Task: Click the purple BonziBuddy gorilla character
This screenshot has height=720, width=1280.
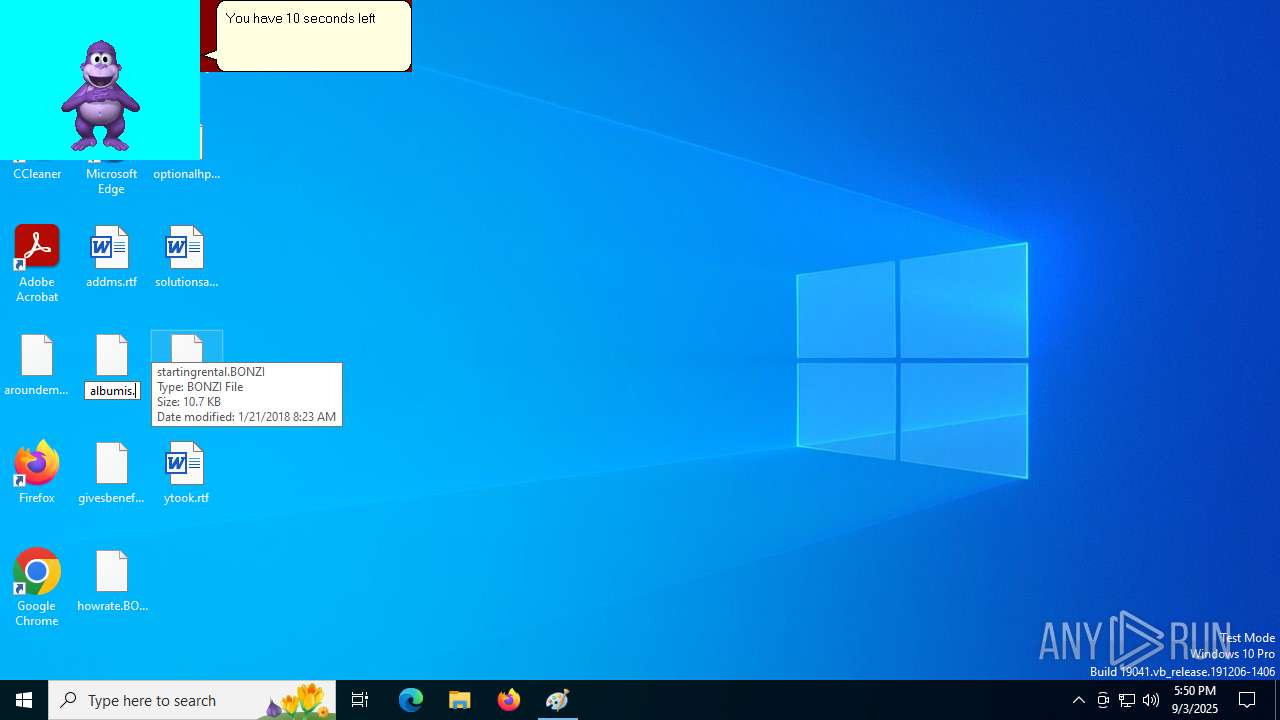Action: pyautogui.click(x=100, y=96)
